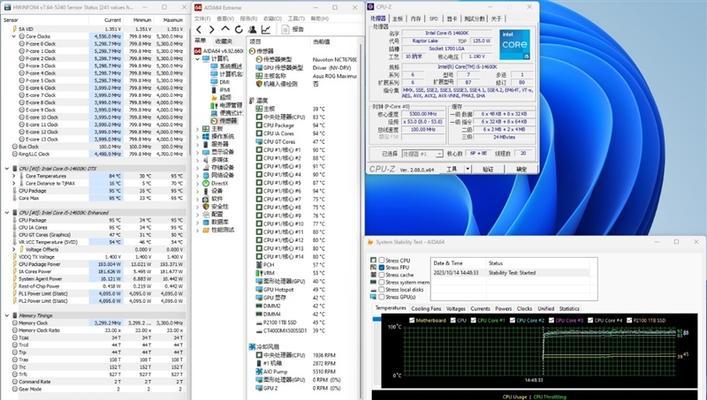Click the Stress GPU(s) monitor icon
This screenshot has height=400, width=707.
[373, 297]
